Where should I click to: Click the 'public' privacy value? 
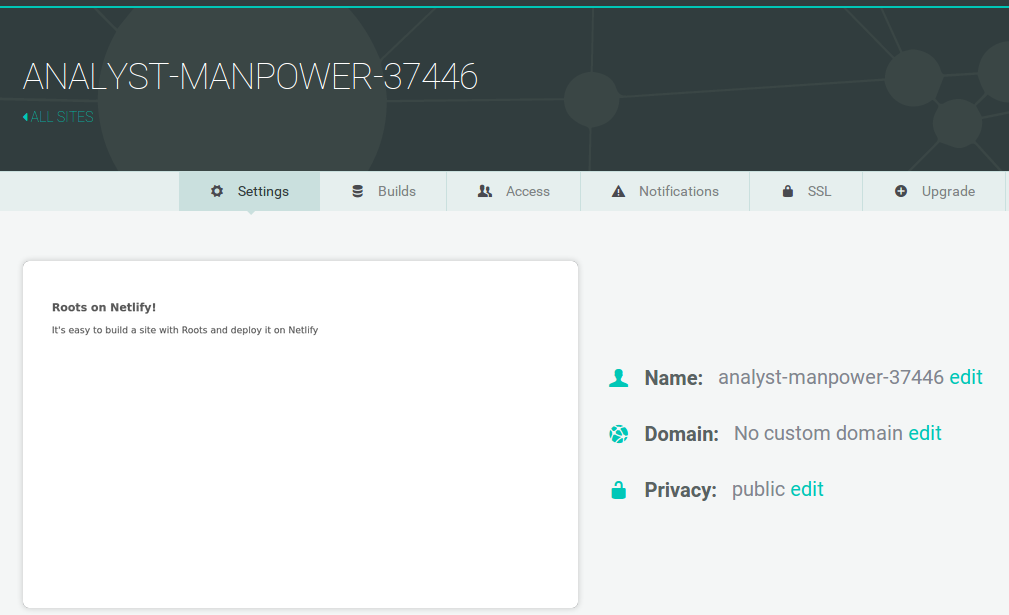tap(759, 490)
